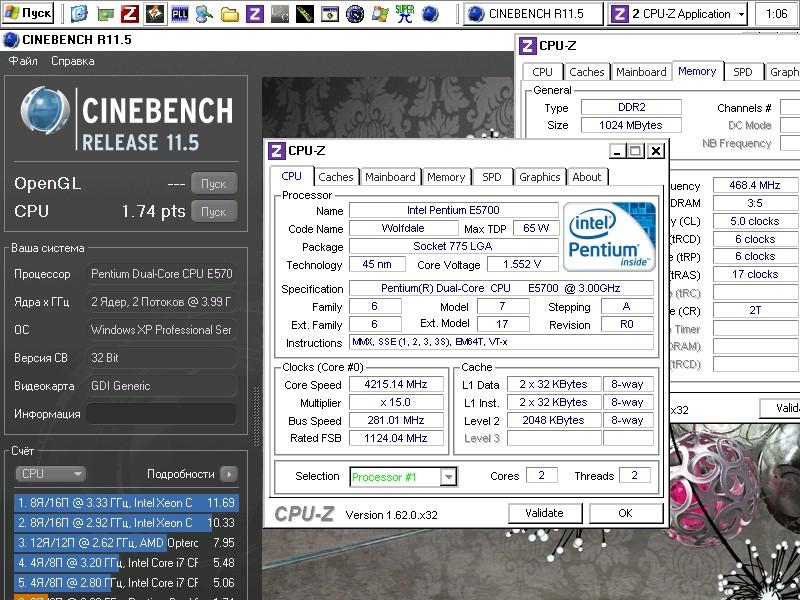
Task: Click the Информация input field
Action: point(161,414)
